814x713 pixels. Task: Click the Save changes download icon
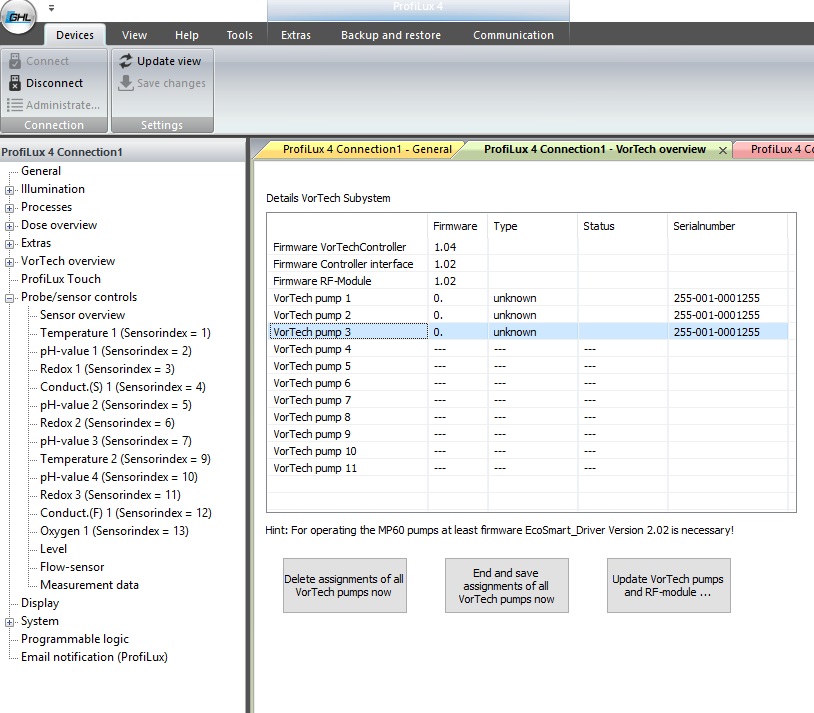(x=126, y=83)
